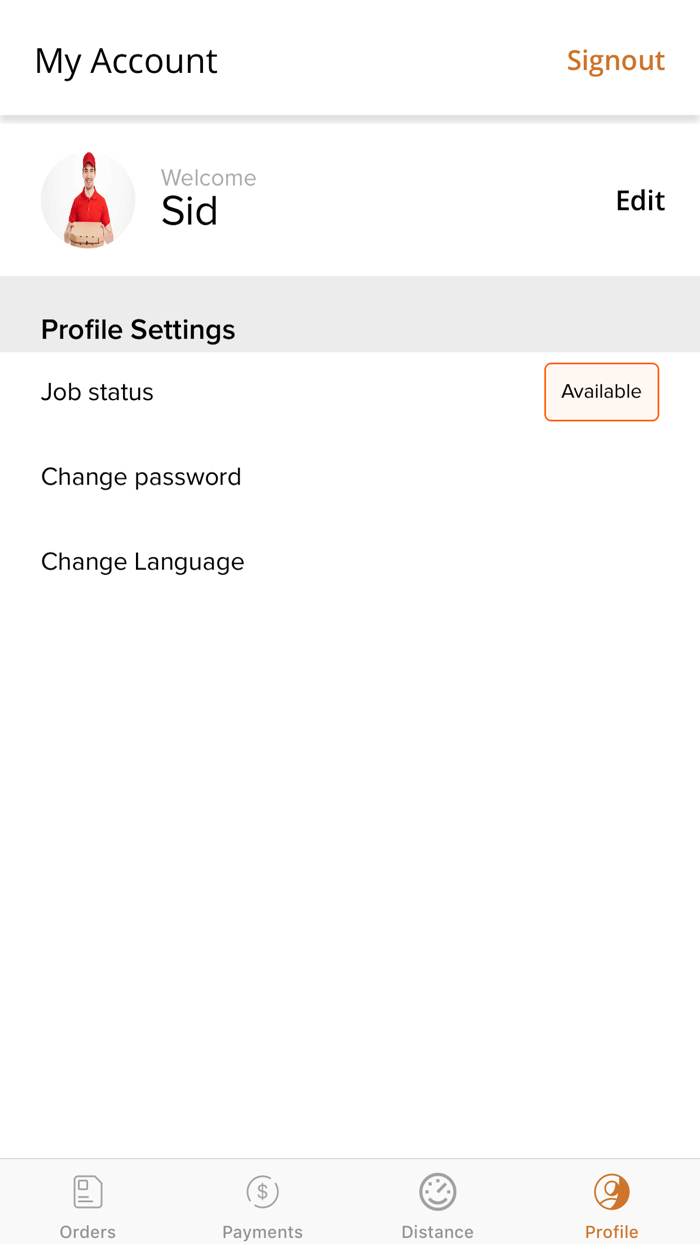Click the Orders document icon in navbar
The height and width of the screenshot is (1244, 700).
coord(87,1191)
